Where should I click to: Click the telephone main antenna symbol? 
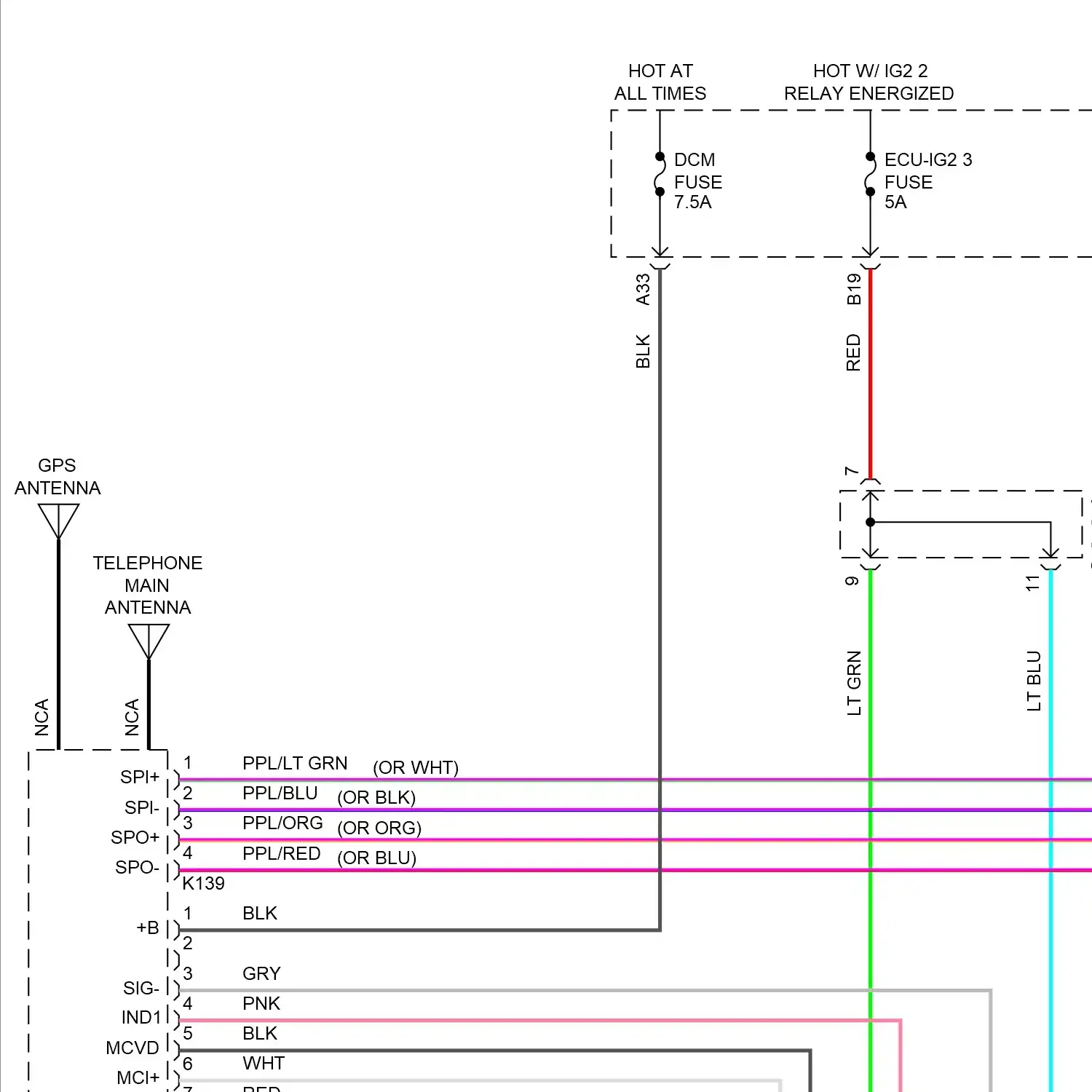click(149, 641)
